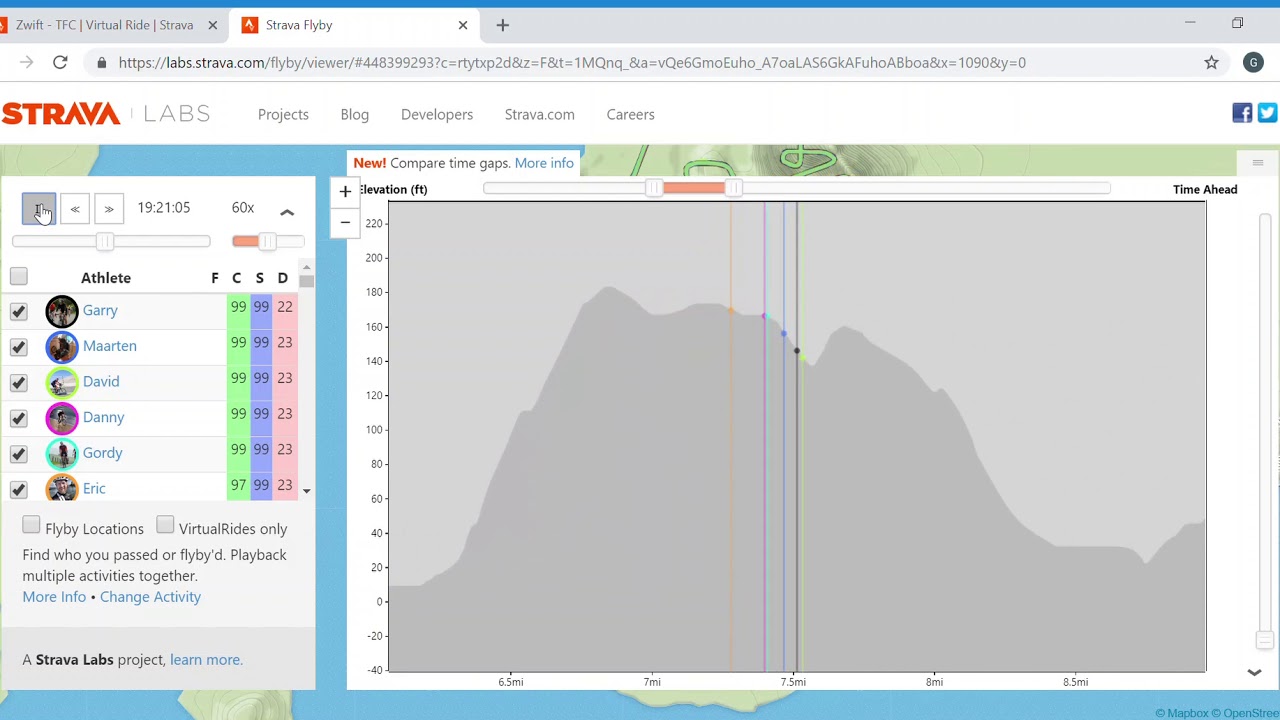Switch to the Zwift TFC Virtual Ride tab

(x=104, y=25)
